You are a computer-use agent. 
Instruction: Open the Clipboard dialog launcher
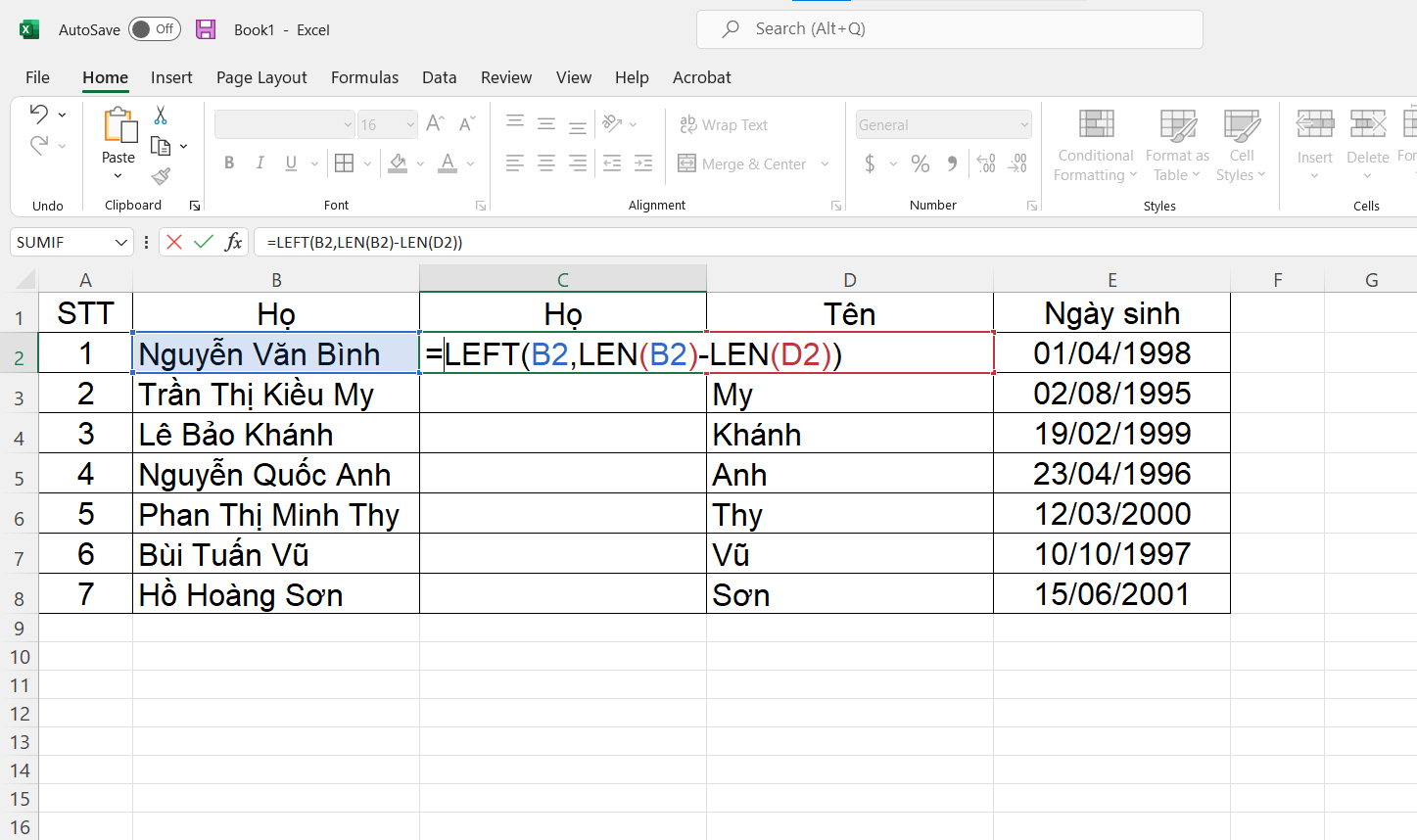195,206
